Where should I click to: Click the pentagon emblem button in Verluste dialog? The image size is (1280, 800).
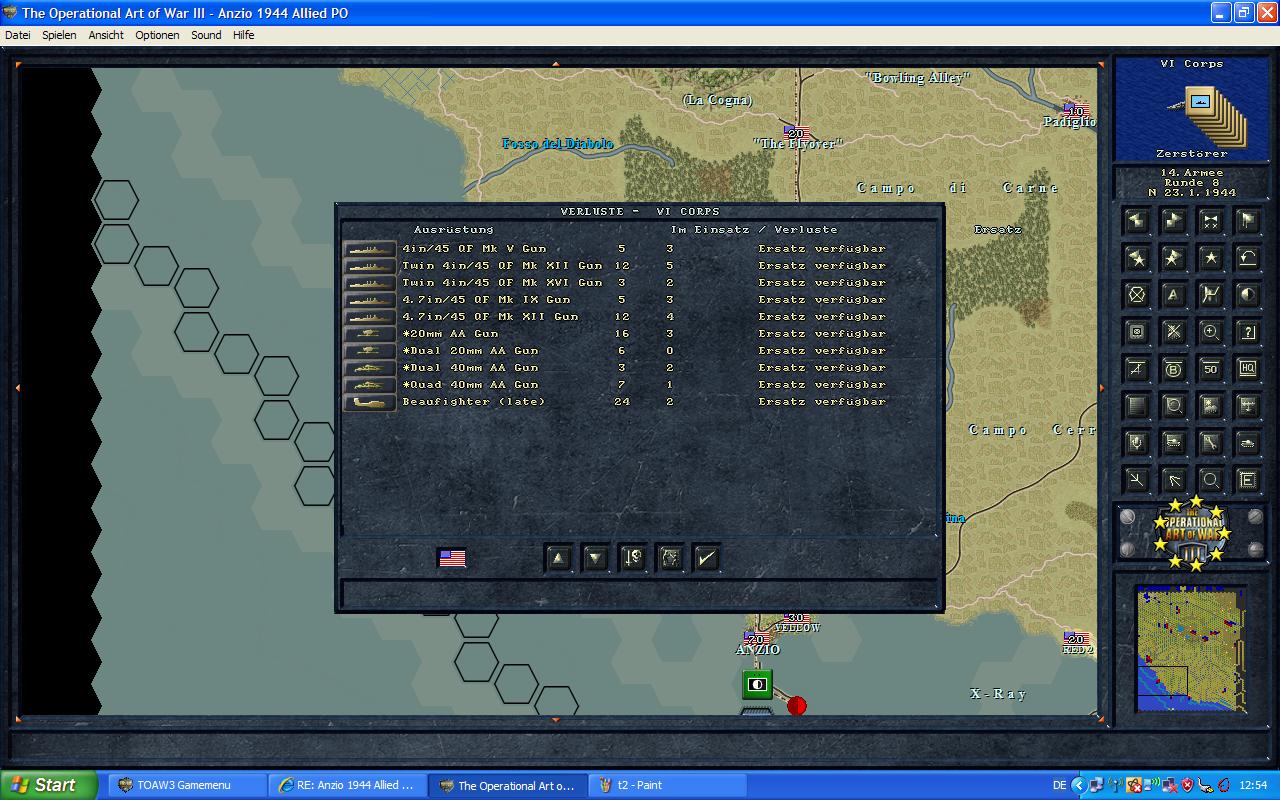[x=670, y=558]
